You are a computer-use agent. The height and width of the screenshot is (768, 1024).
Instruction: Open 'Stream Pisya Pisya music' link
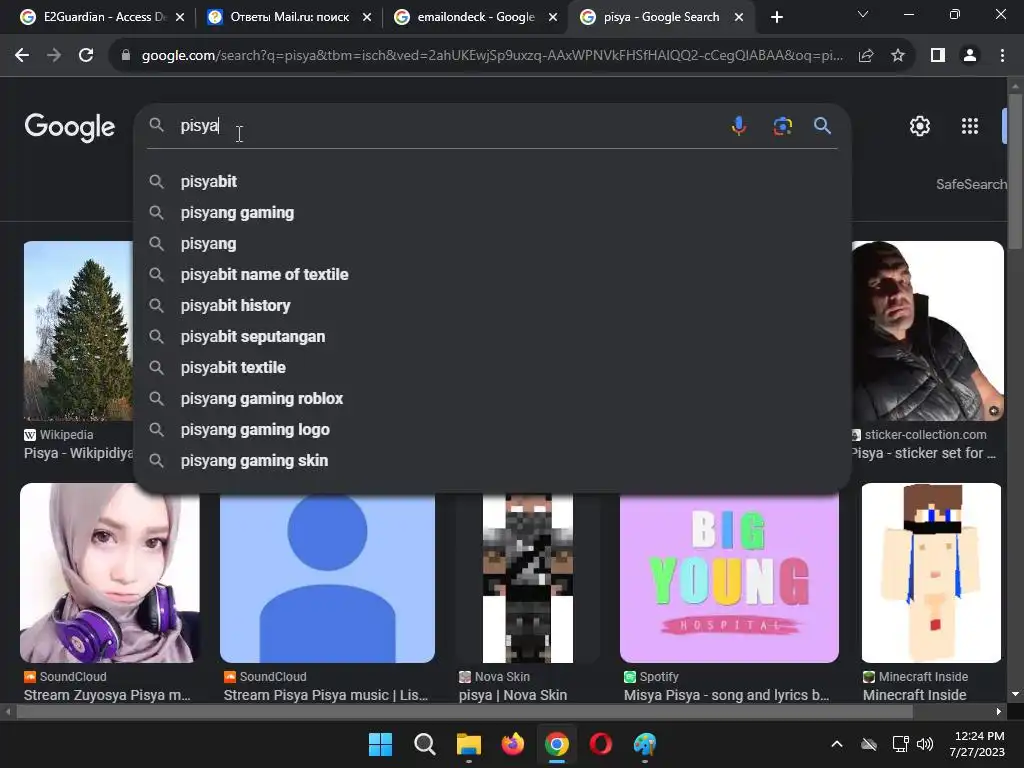click(x=326, y=695)
